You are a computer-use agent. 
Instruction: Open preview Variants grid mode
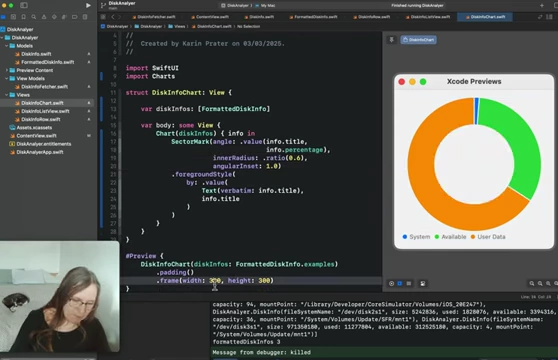409,284
